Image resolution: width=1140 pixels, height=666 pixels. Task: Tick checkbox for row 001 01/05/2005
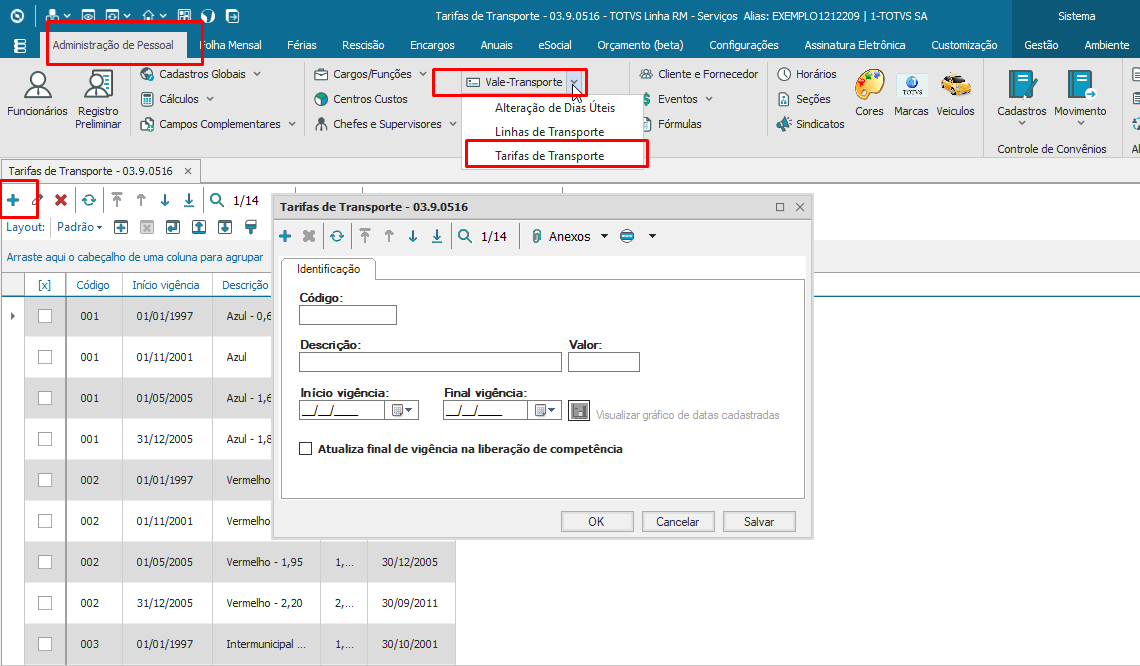point(45,398)
